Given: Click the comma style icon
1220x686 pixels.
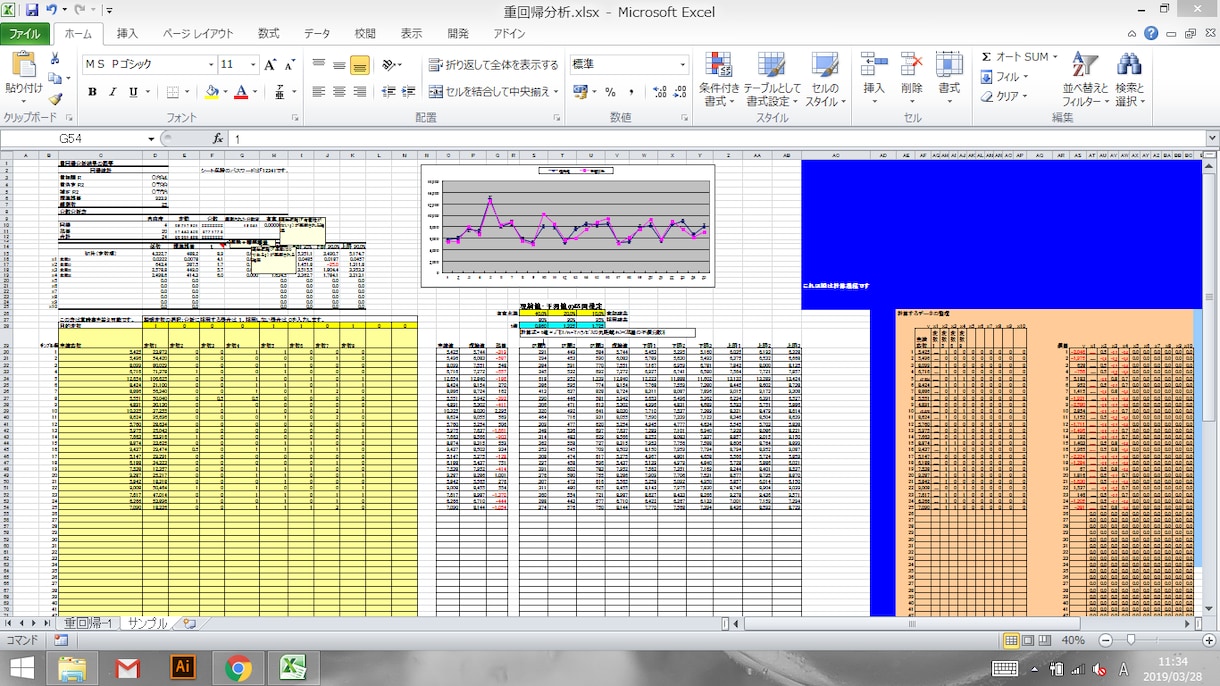Looking at the screenshot, I should (632, 92).
